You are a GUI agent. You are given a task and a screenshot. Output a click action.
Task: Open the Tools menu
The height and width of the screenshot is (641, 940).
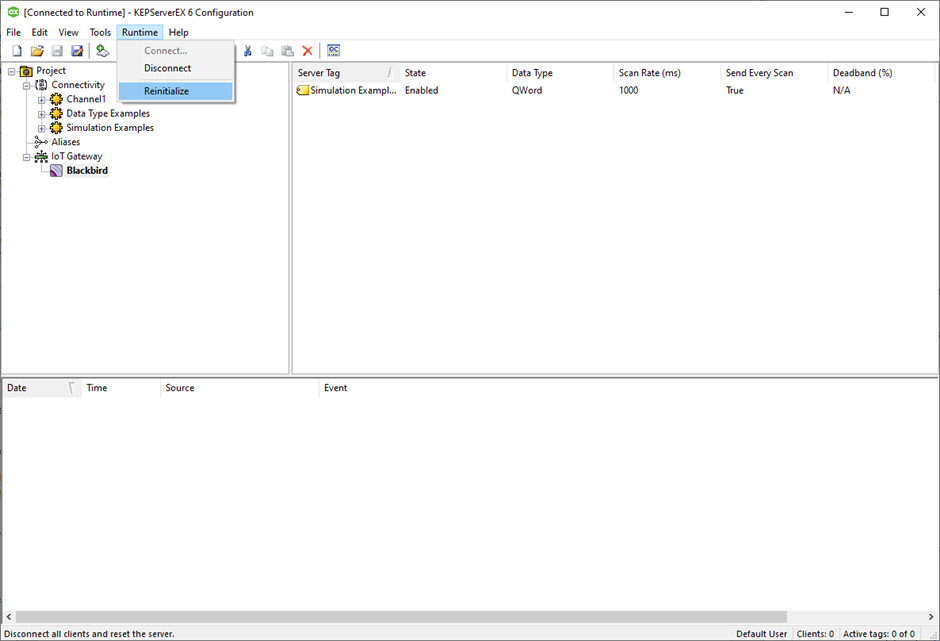100,32
